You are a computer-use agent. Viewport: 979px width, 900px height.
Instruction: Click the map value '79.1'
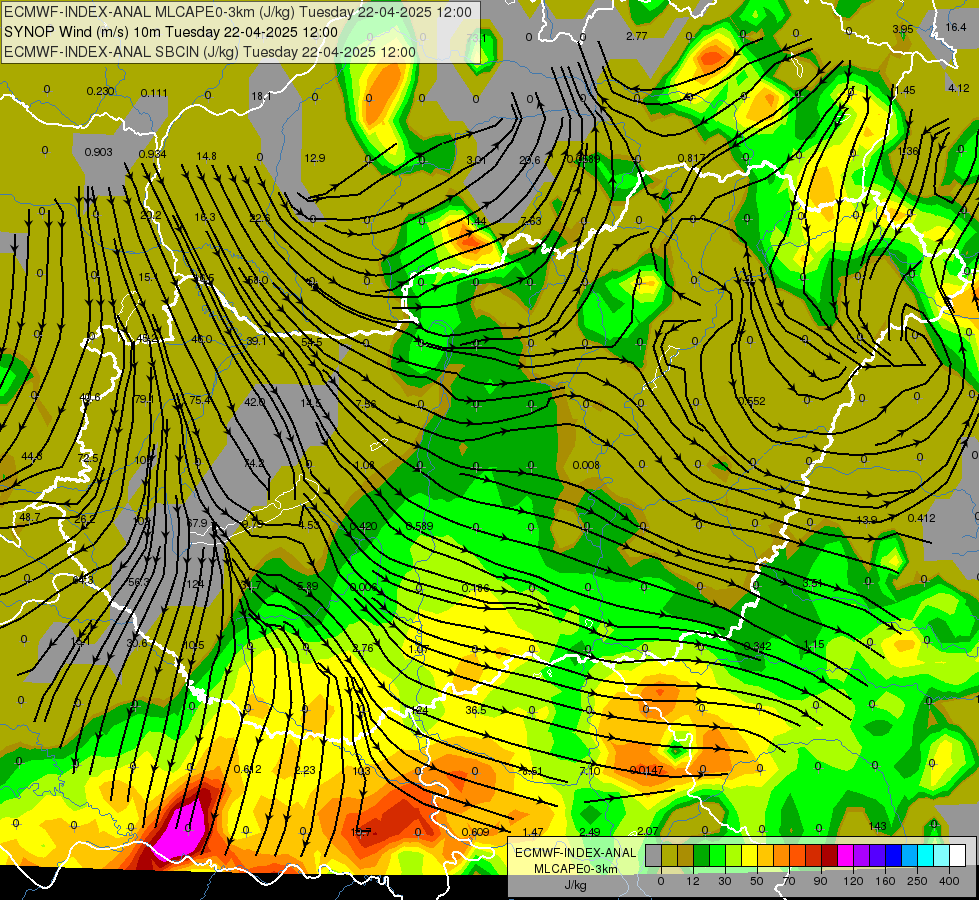[x=144, y=399]
